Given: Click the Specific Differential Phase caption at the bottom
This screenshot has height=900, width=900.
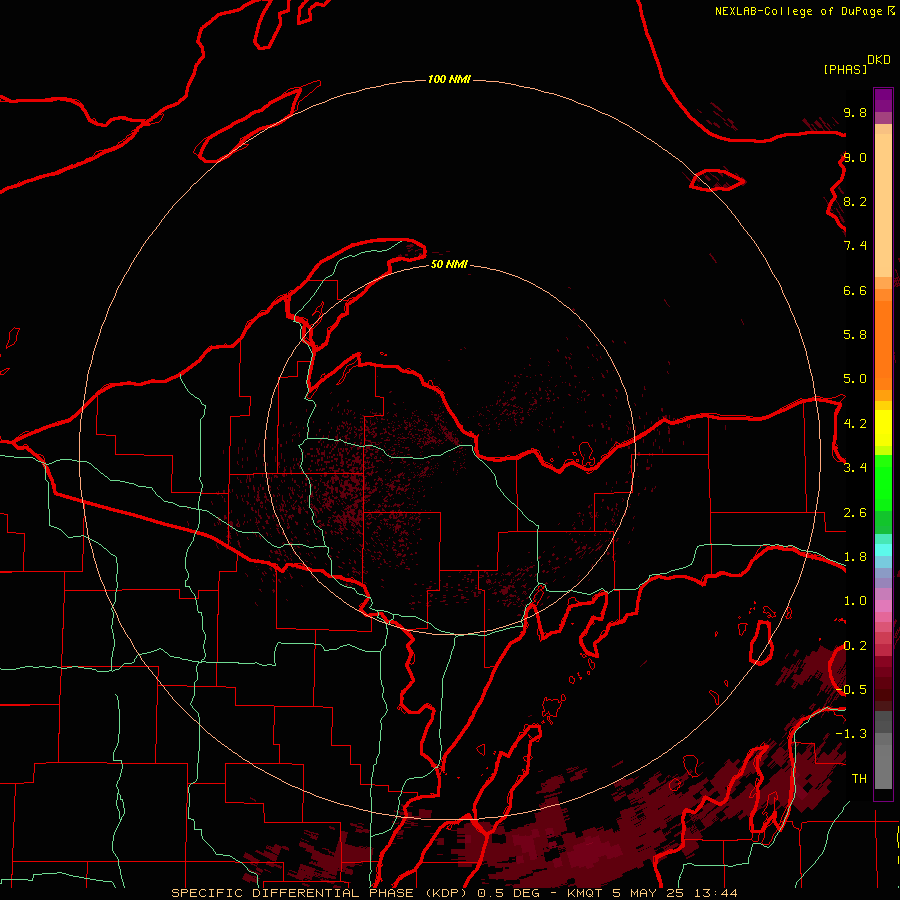Looking at the screenshot, I should click(454, 893).
